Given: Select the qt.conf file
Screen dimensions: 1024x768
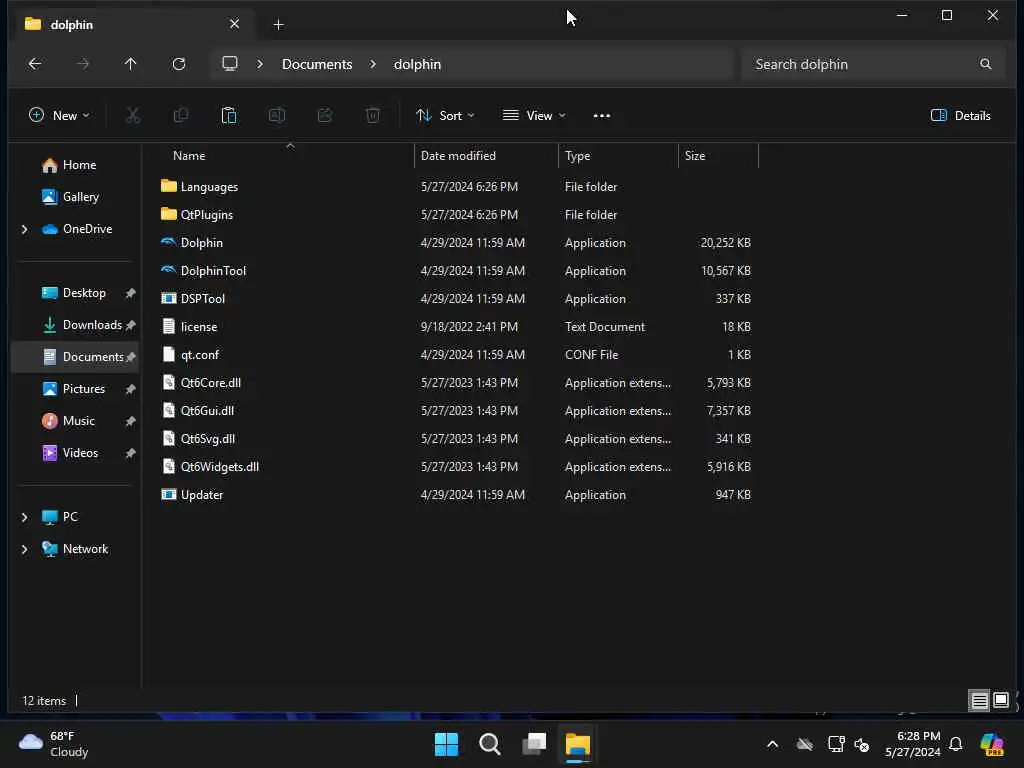Looking at the screenshot, I should coord(200,355).
